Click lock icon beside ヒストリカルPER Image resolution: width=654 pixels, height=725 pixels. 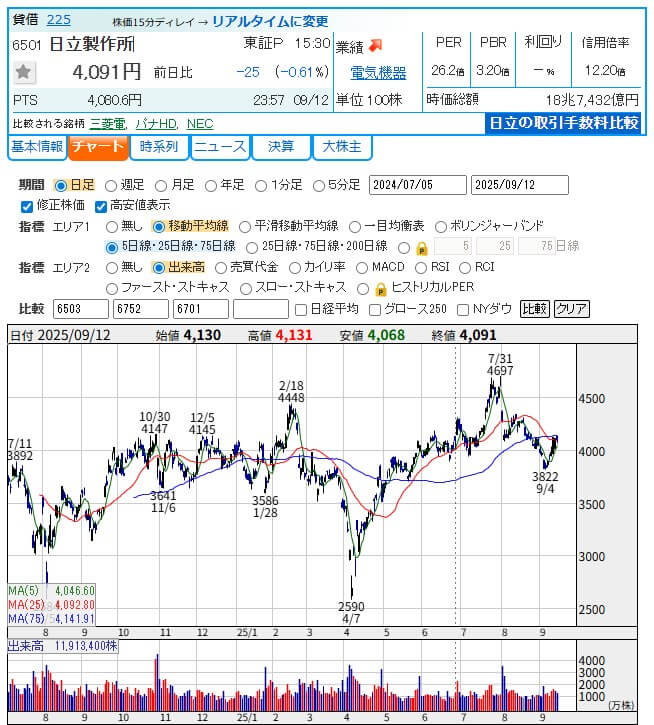pos(380,289)
